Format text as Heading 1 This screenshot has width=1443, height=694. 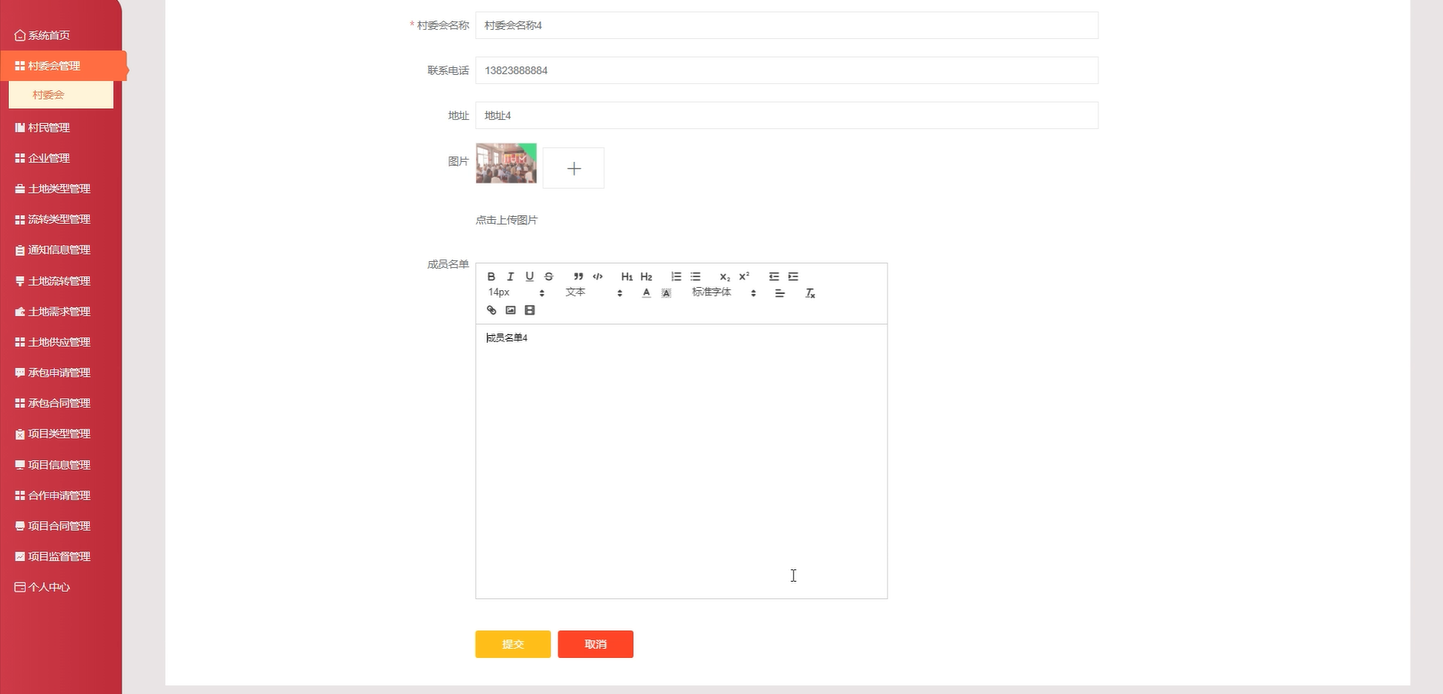tap(627, 276)
